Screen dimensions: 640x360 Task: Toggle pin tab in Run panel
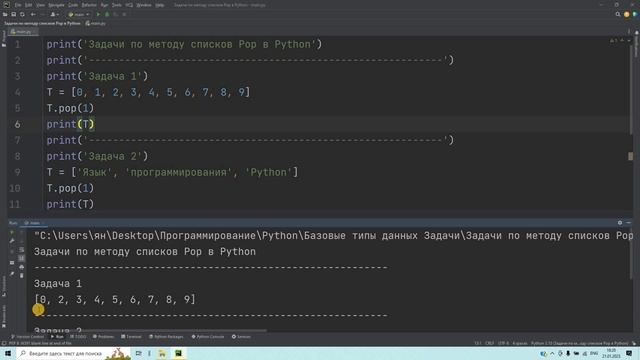pos(12,274)
